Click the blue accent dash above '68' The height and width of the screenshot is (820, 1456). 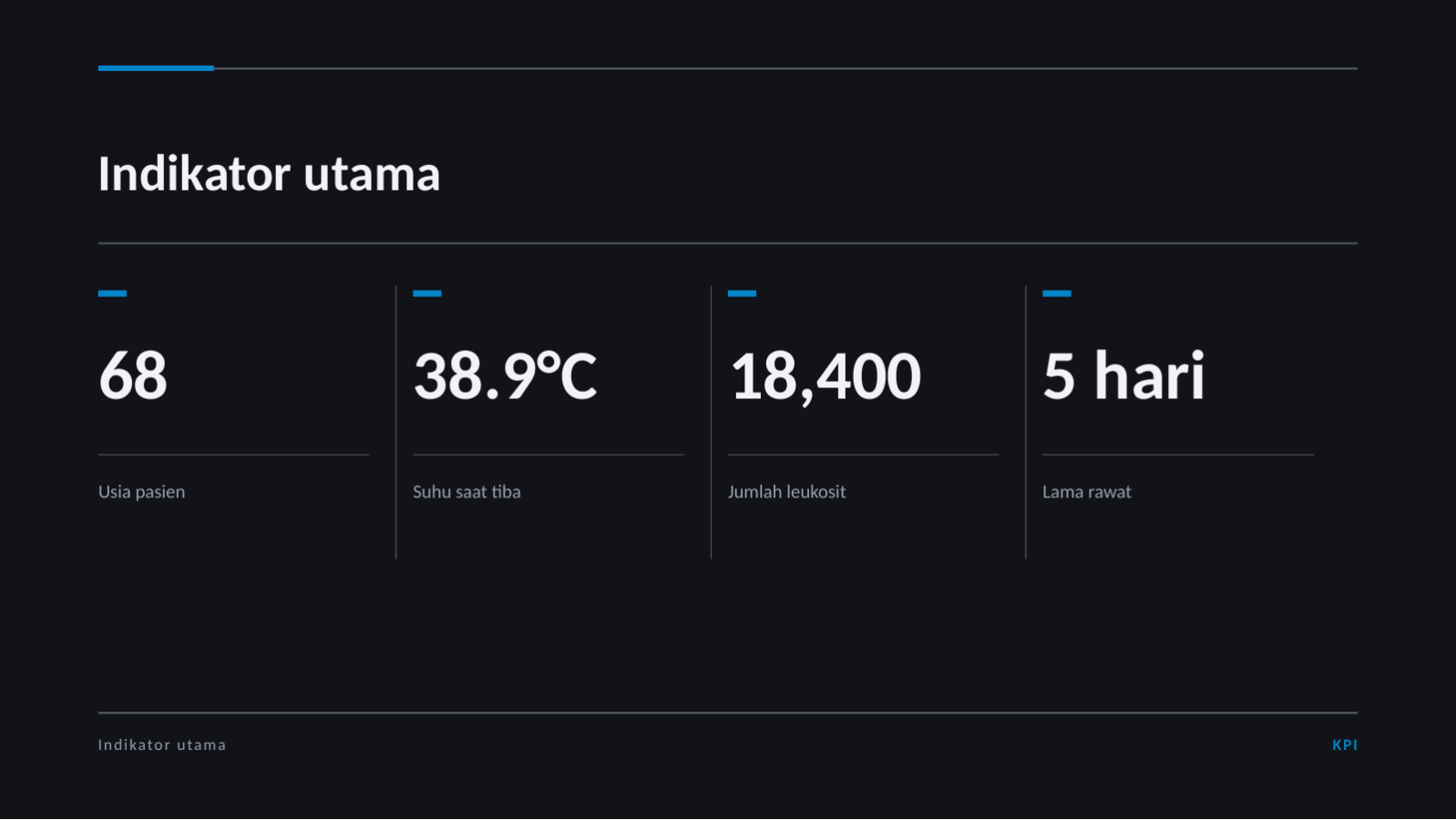112,293
